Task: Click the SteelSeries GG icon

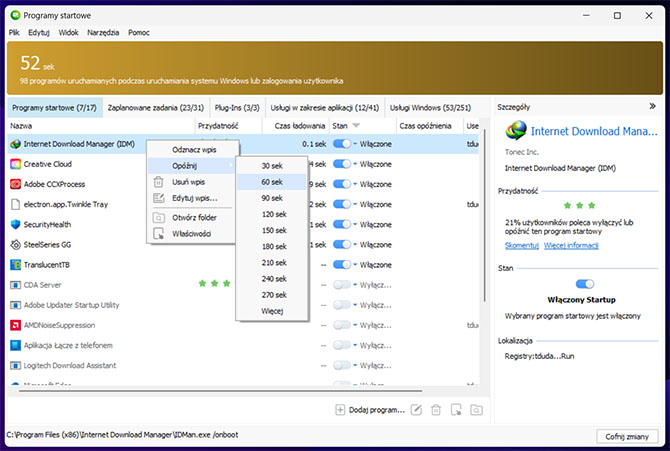Action: [15, 245]
